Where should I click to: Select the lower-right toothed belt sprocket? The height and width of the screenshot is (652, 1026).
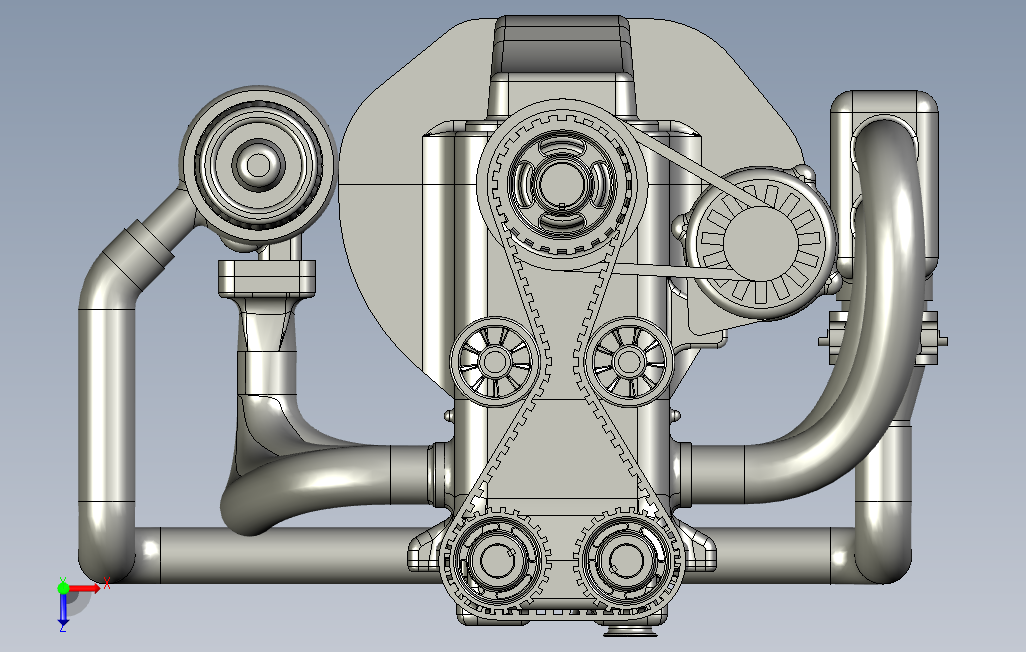tap(628, 560)
